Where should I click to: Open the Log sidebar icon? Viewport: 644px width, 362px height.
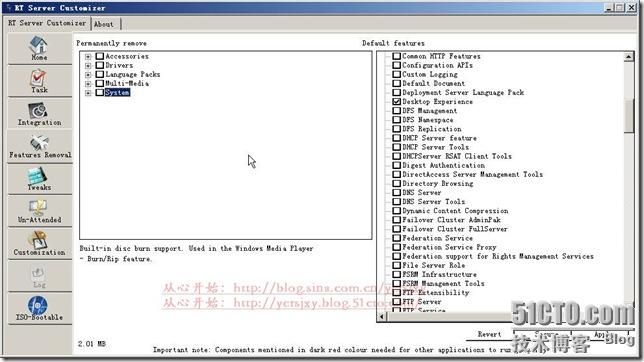coord(39,277)
